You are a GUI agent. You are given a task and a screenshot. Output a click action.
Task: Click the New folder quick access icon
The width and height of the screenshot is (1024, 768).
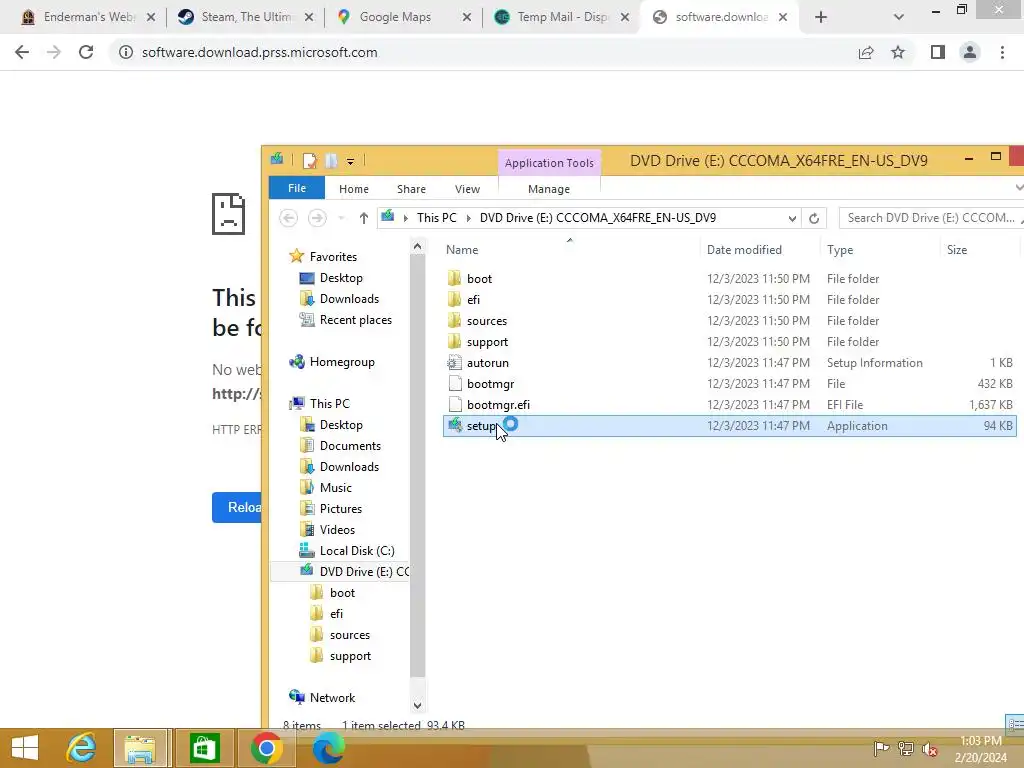332,160
